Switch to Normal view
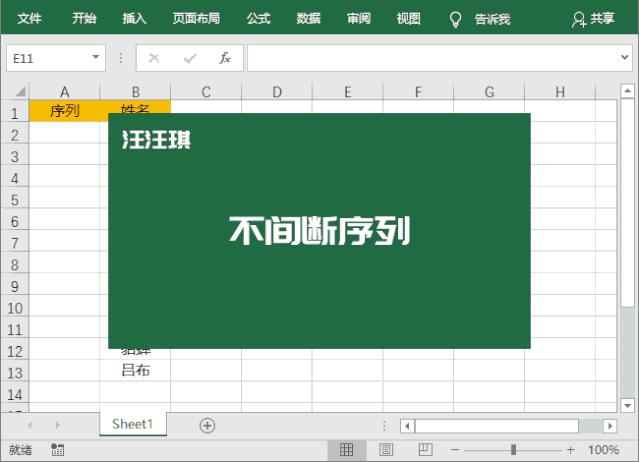 (347, 450)
